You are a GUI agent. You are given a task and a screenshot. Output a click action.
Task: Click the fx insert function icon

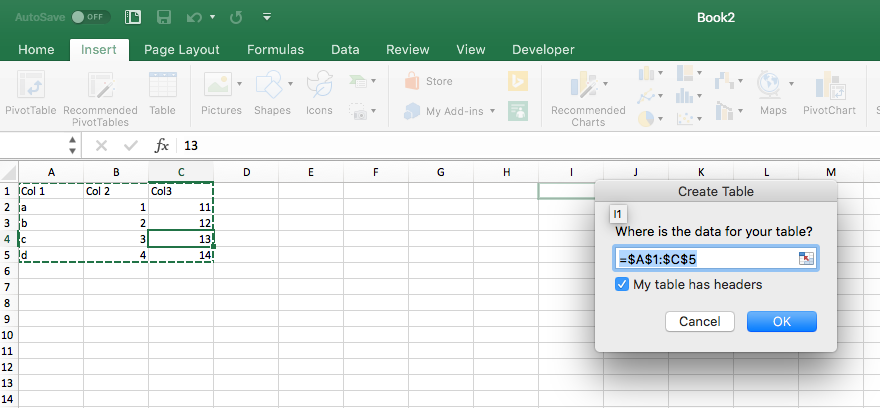(162, 146)
